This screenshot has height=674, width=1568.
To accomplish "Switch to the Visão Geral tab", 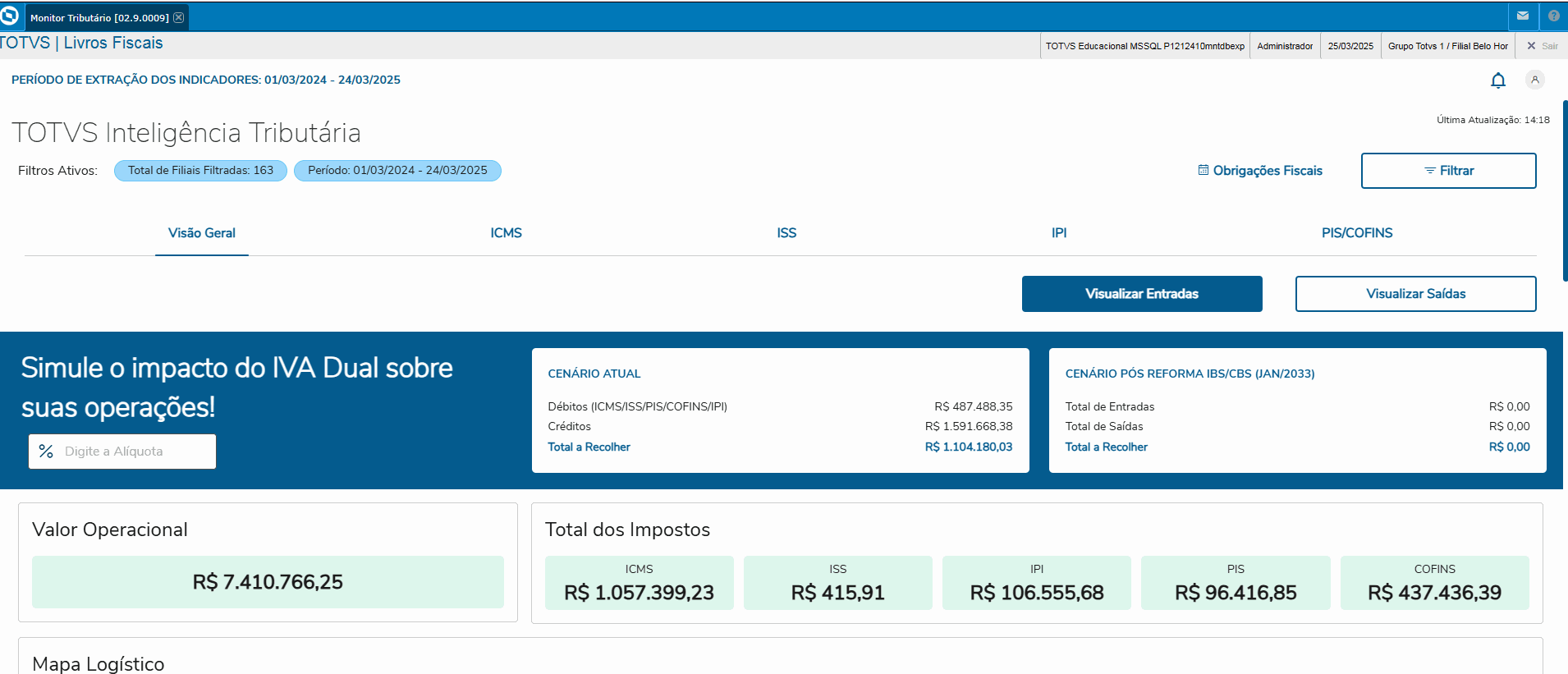I will (202, 233).
